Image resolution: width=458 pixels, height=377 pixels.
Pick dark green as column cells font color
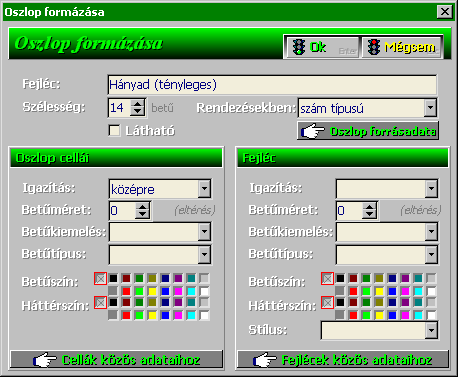[139, 278]
